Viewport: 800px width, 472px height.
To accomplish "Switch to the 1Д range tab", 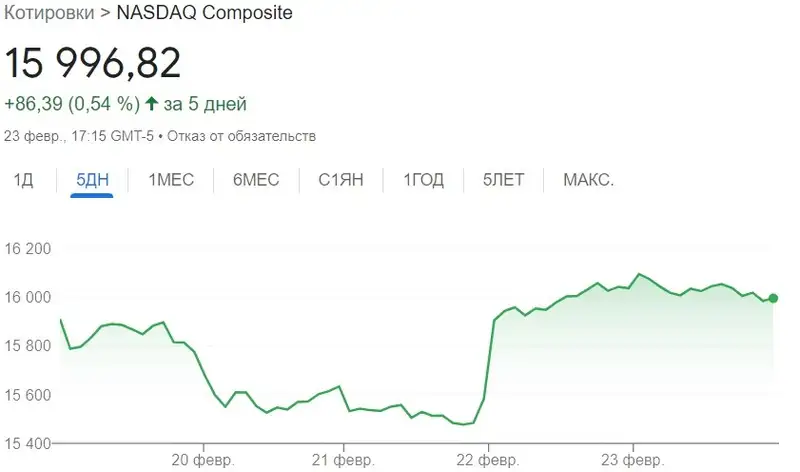I will pyautogui.click(x=23, y=181).
